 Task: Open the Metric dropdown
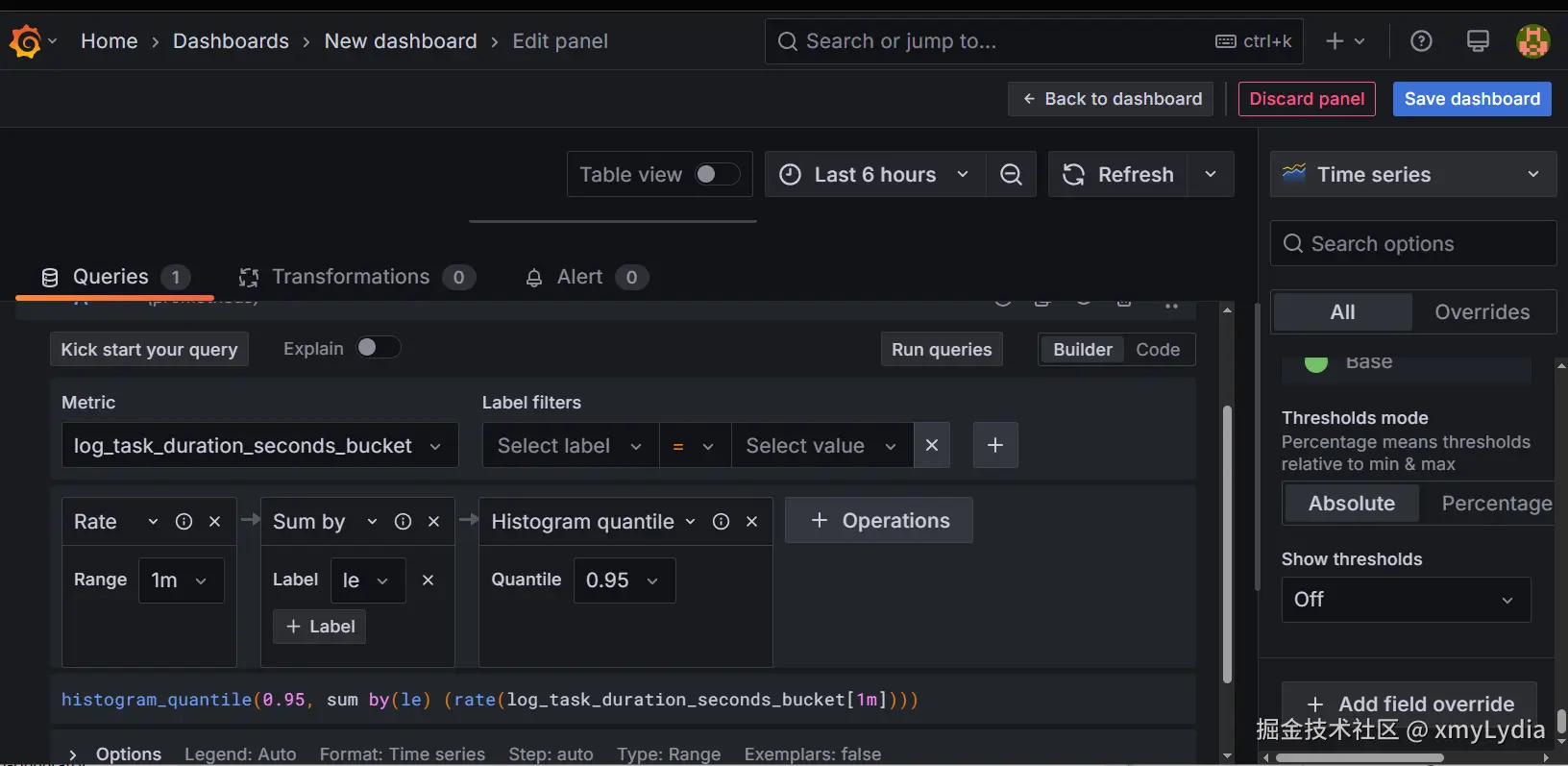click(259, 446)
